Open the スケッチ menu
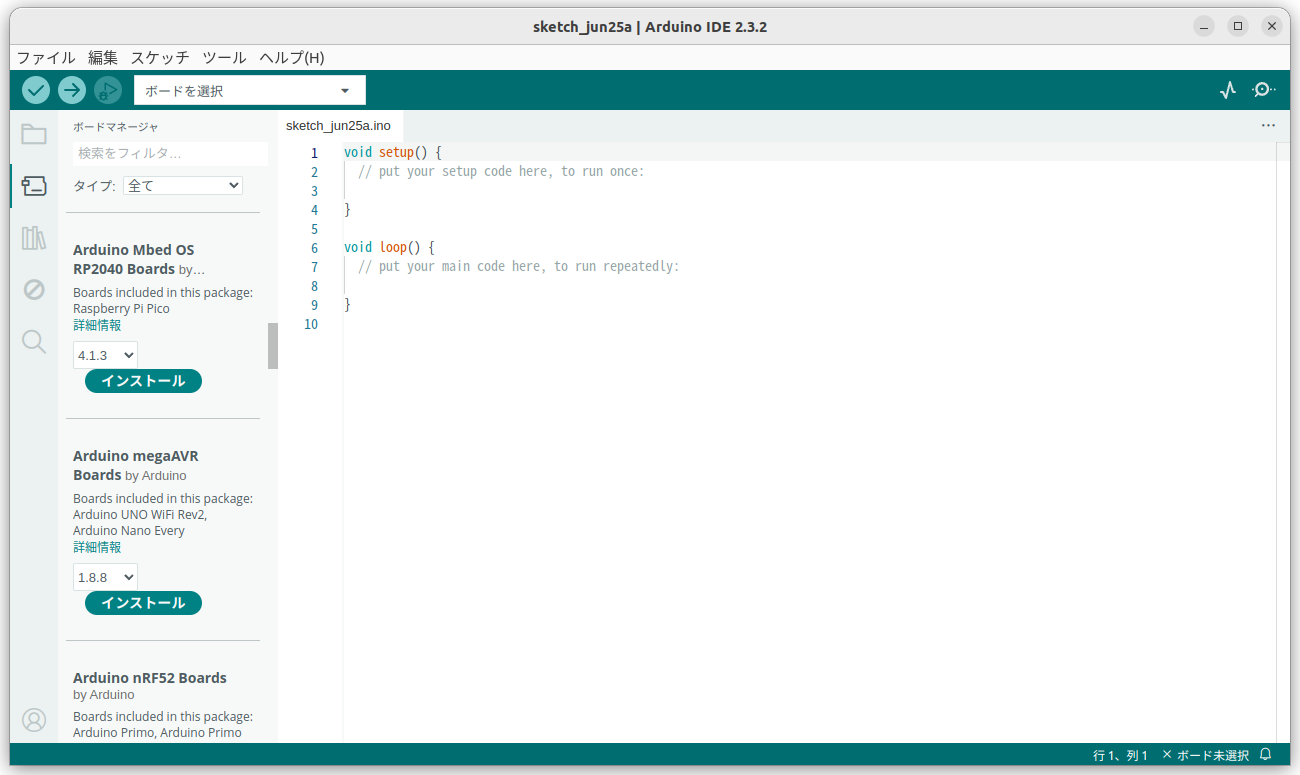1300x775 pixels. coord(159,57)
